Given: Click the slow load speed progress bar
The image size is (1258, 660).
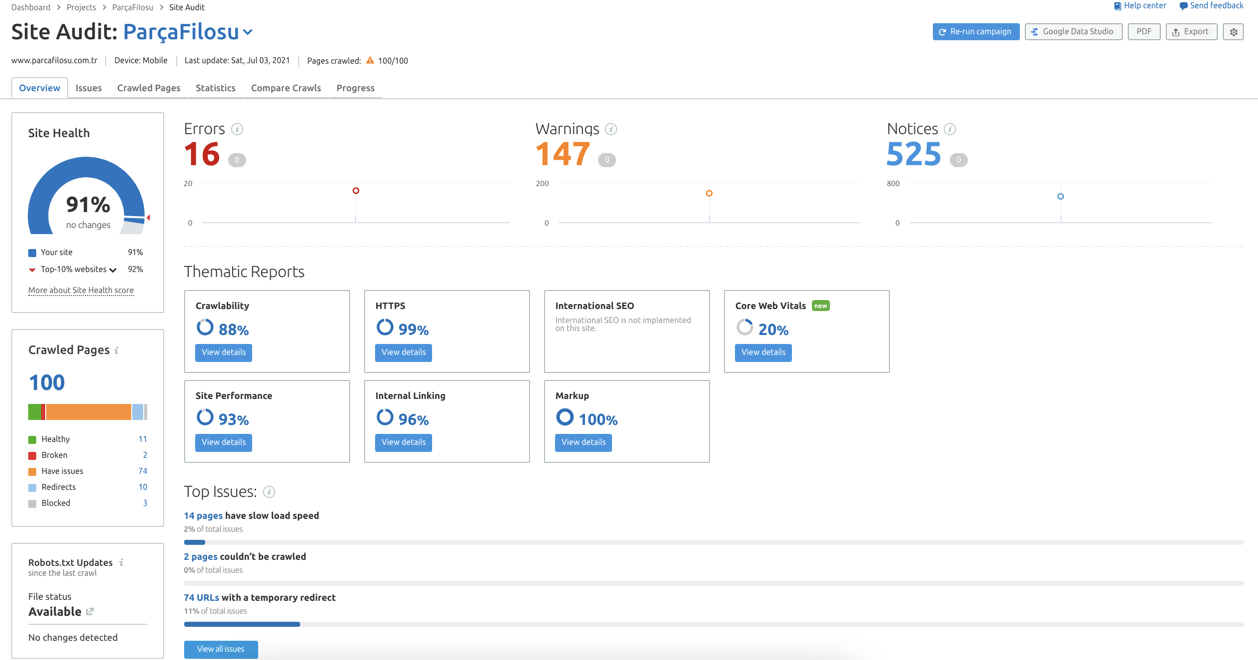Looking at the screenshot, I should coord(714,542).
